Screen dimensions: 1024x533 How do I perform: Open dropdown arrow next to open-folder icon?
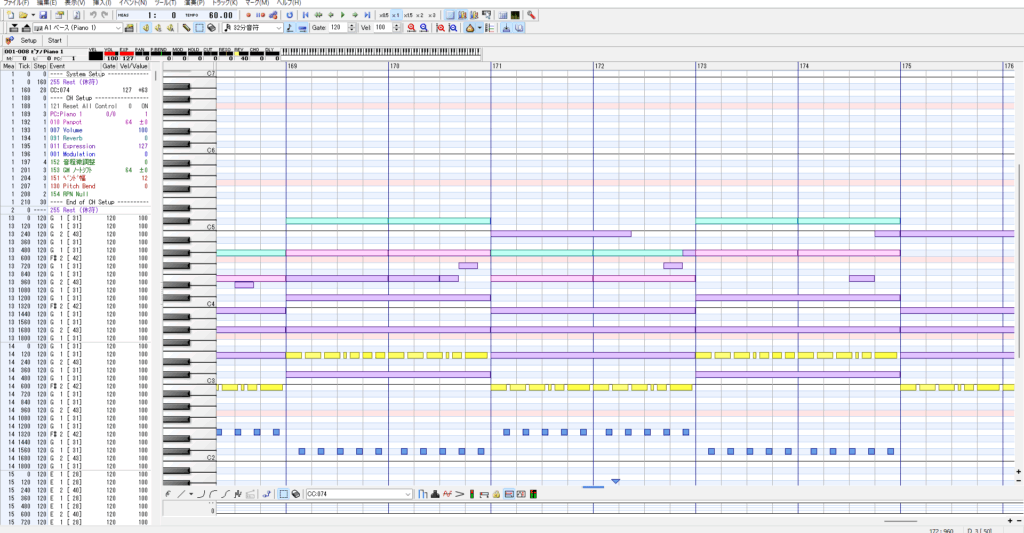33,15
